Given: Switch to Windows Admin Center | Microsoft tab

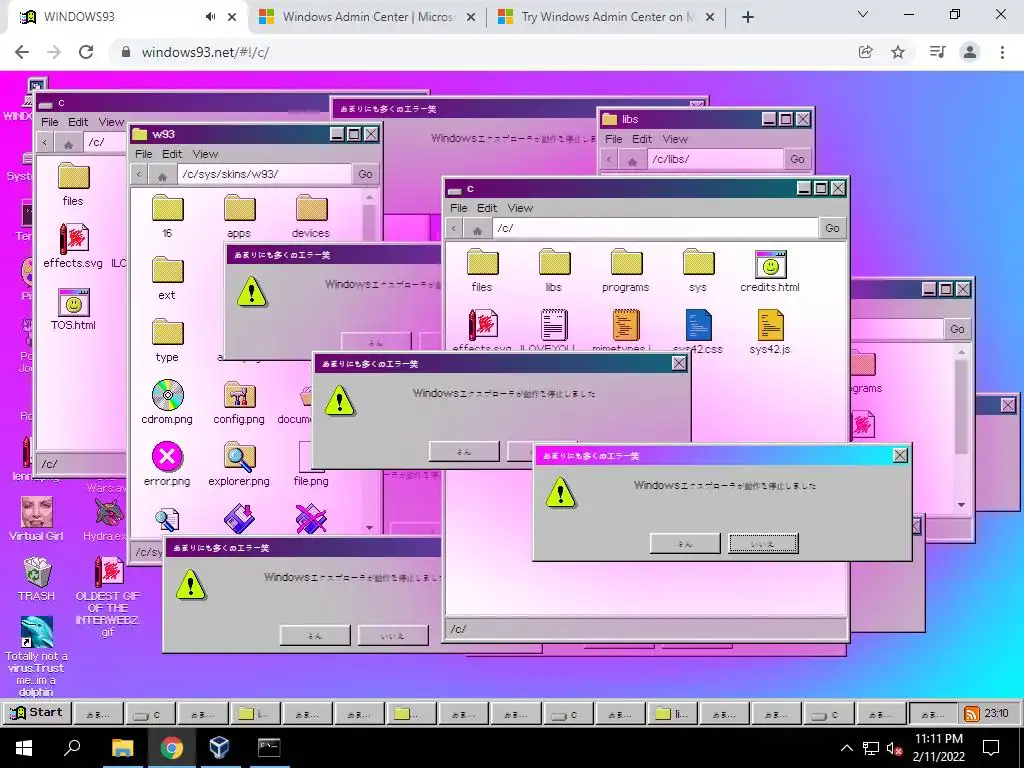Looking at the screenshot, I should point(368,17).
